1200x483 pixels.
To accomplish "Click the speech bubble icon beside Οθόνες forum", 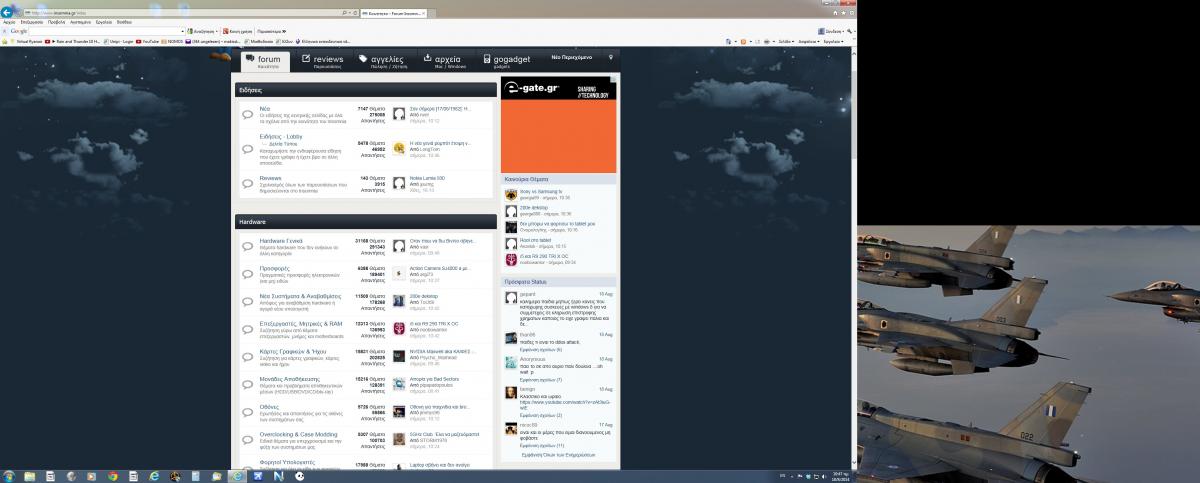I will tap(247, 411).
